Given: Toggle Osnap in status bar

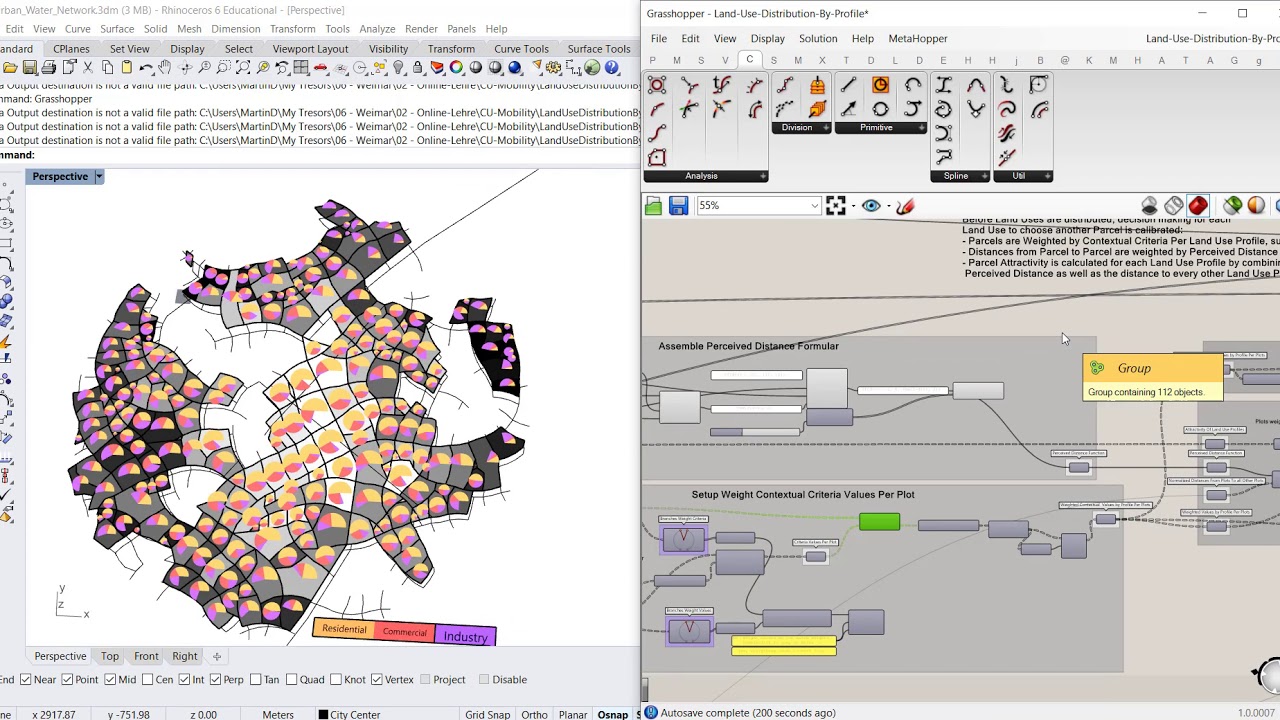Looking at the screenshot, I should point(612,714).
